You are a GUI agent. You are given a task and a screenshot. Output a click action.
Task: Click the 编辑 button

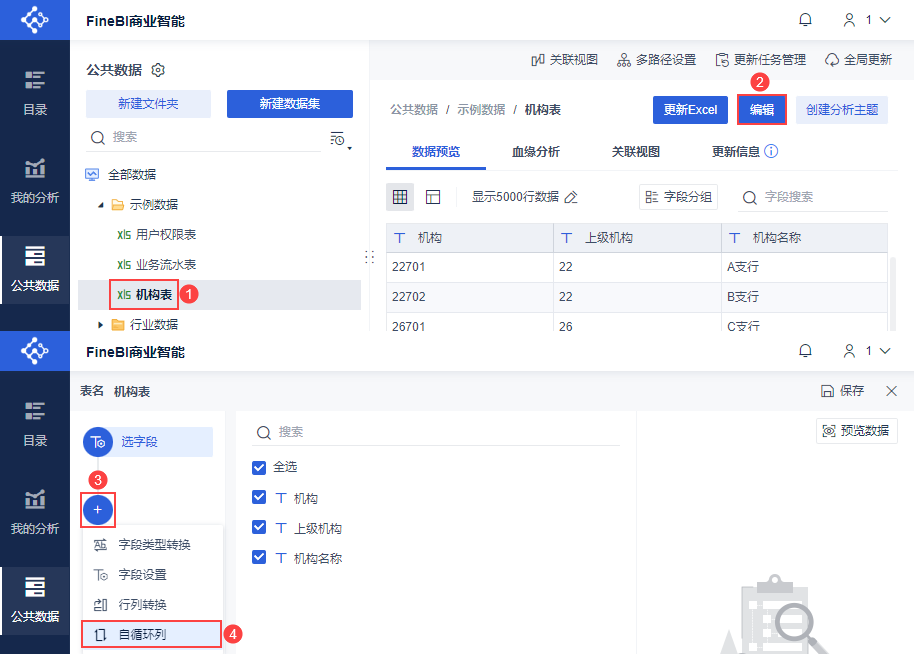pyautogui.click(x=762, y=110)
